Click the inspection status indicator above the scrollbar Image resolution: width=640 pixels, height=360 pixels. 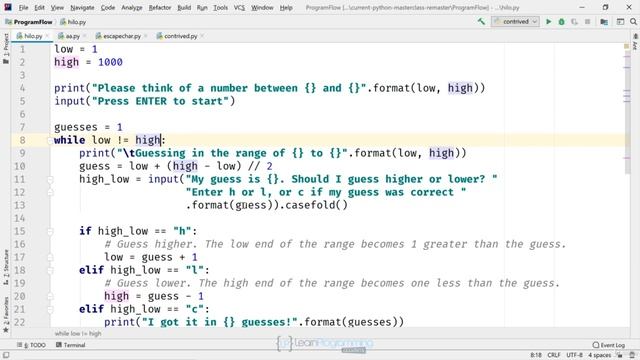point(627,47)
